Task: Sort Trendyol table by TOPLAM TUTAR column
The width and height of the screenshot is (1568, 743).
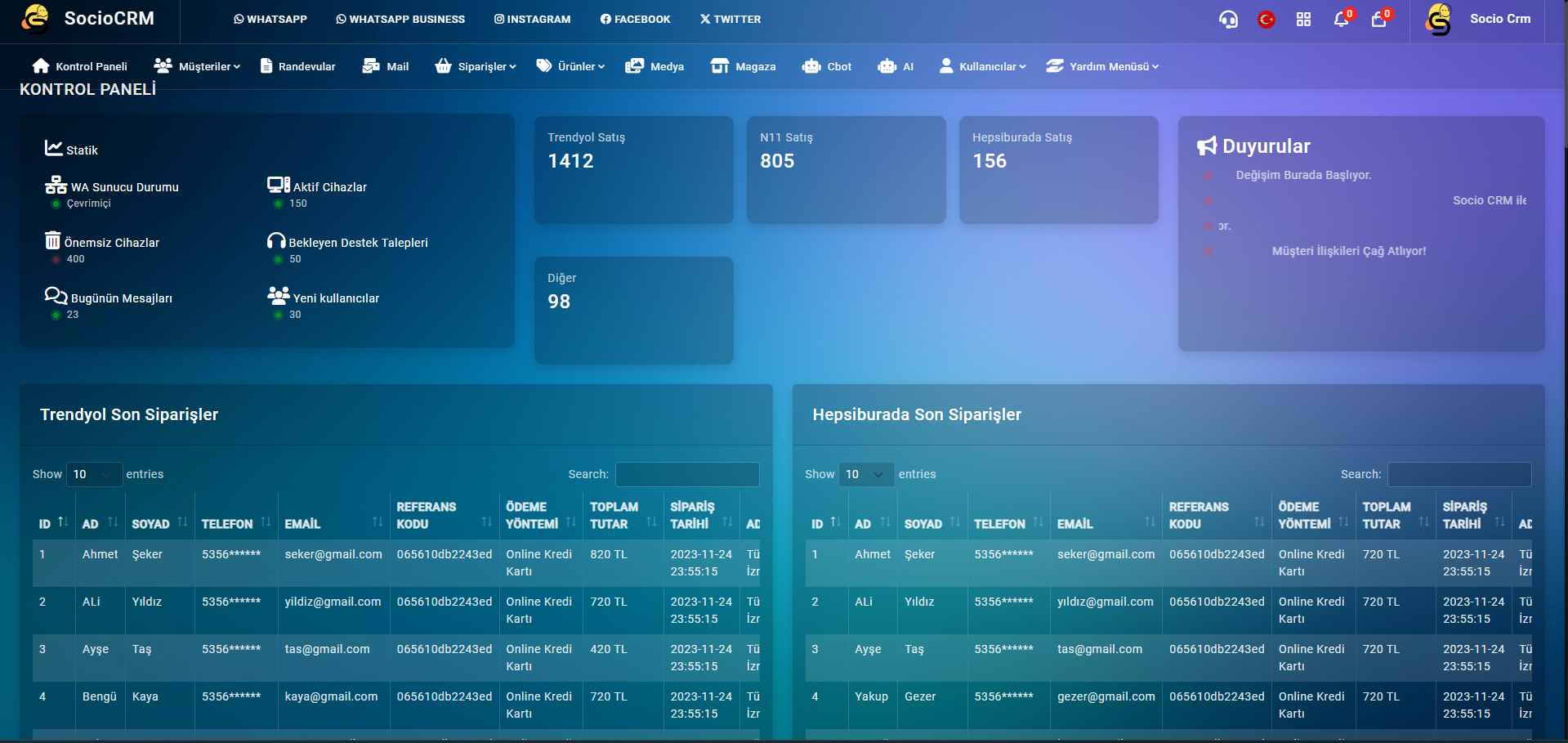Action: click(623, 515)
